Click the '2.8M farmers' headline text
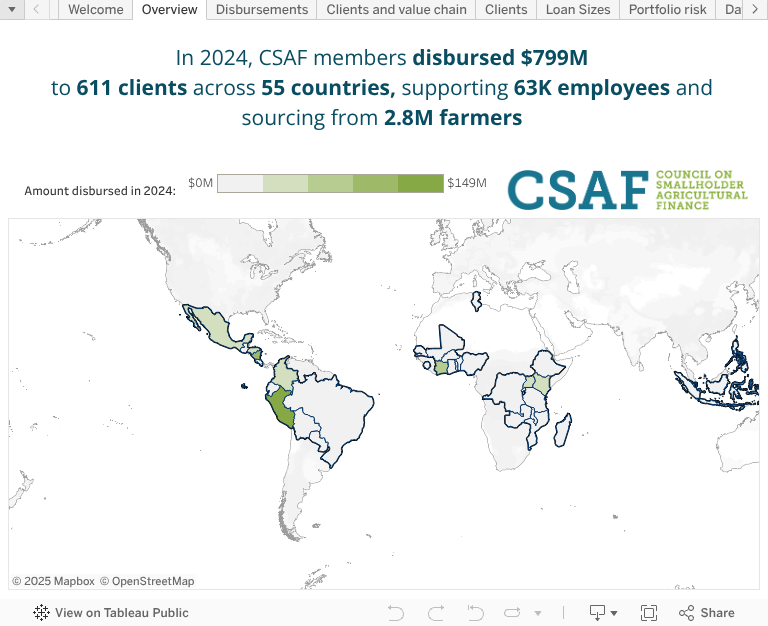 pos(453,118)
